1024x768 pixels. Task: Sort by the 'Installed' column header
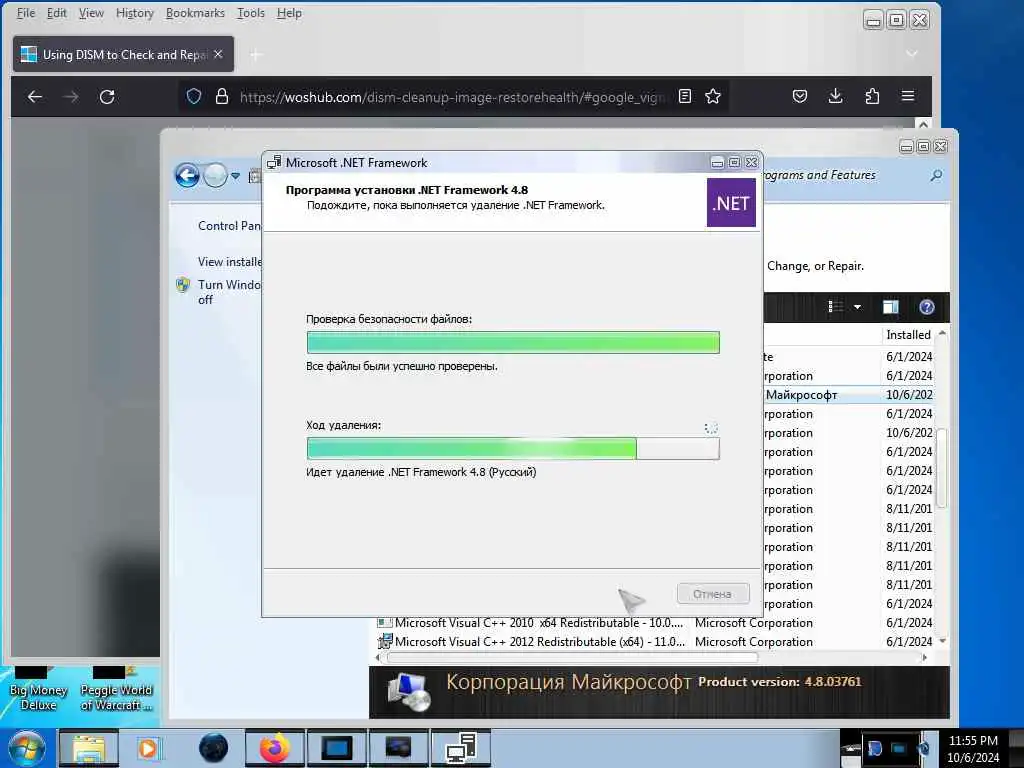[908, 335]
